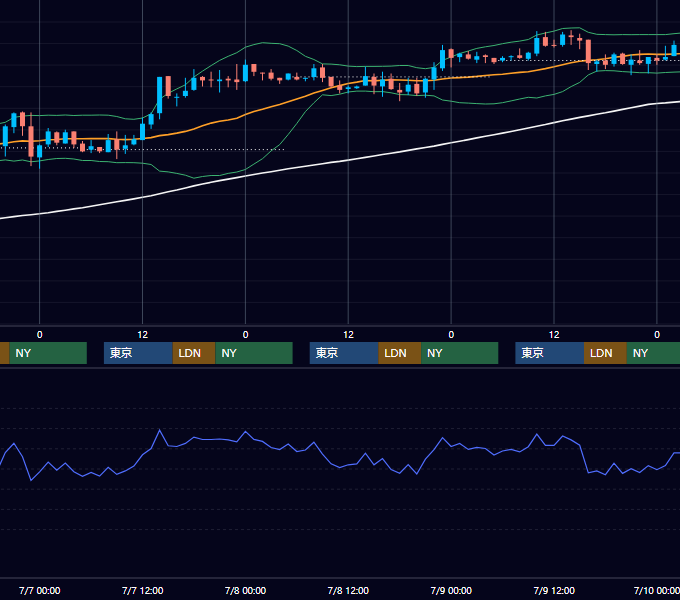
Task: Select the 東京 session block spanning 7/9 12:00
Action: click(549, 353)
